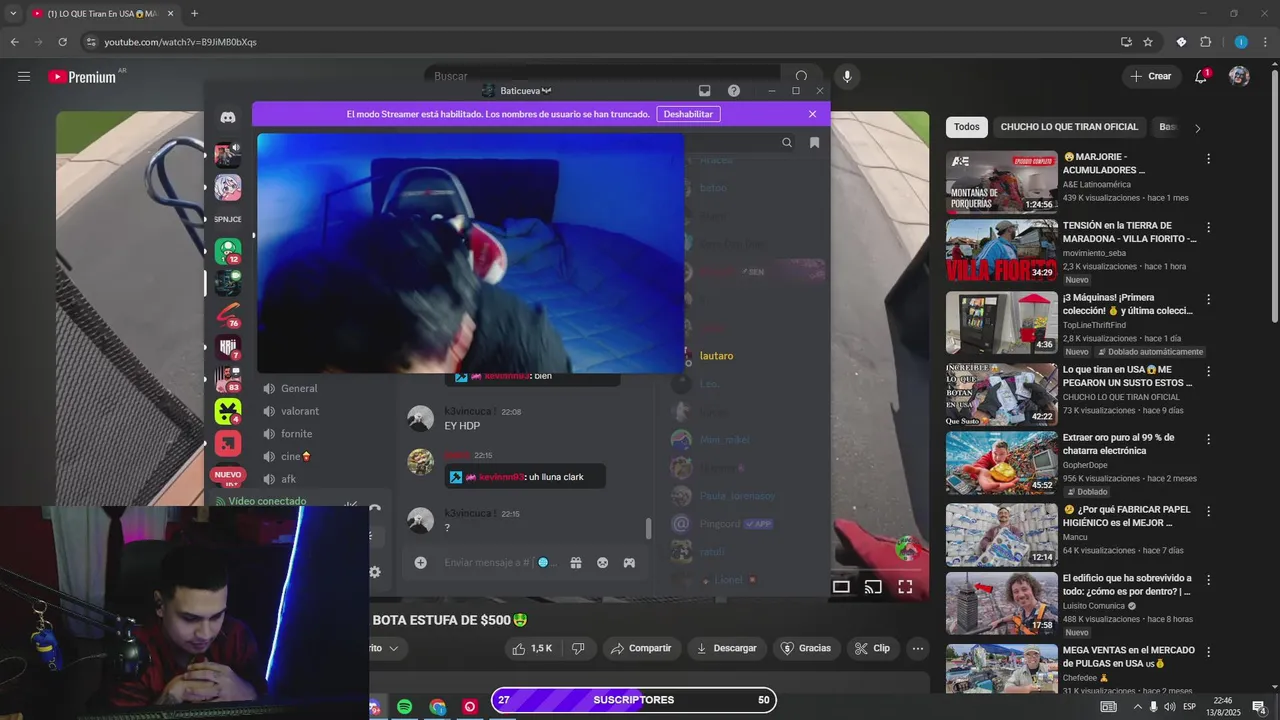This screenshot has width=1280, height=720.
Task: Open options menu for ¡3 Máquinas! video
Action: coord(1208,299)
